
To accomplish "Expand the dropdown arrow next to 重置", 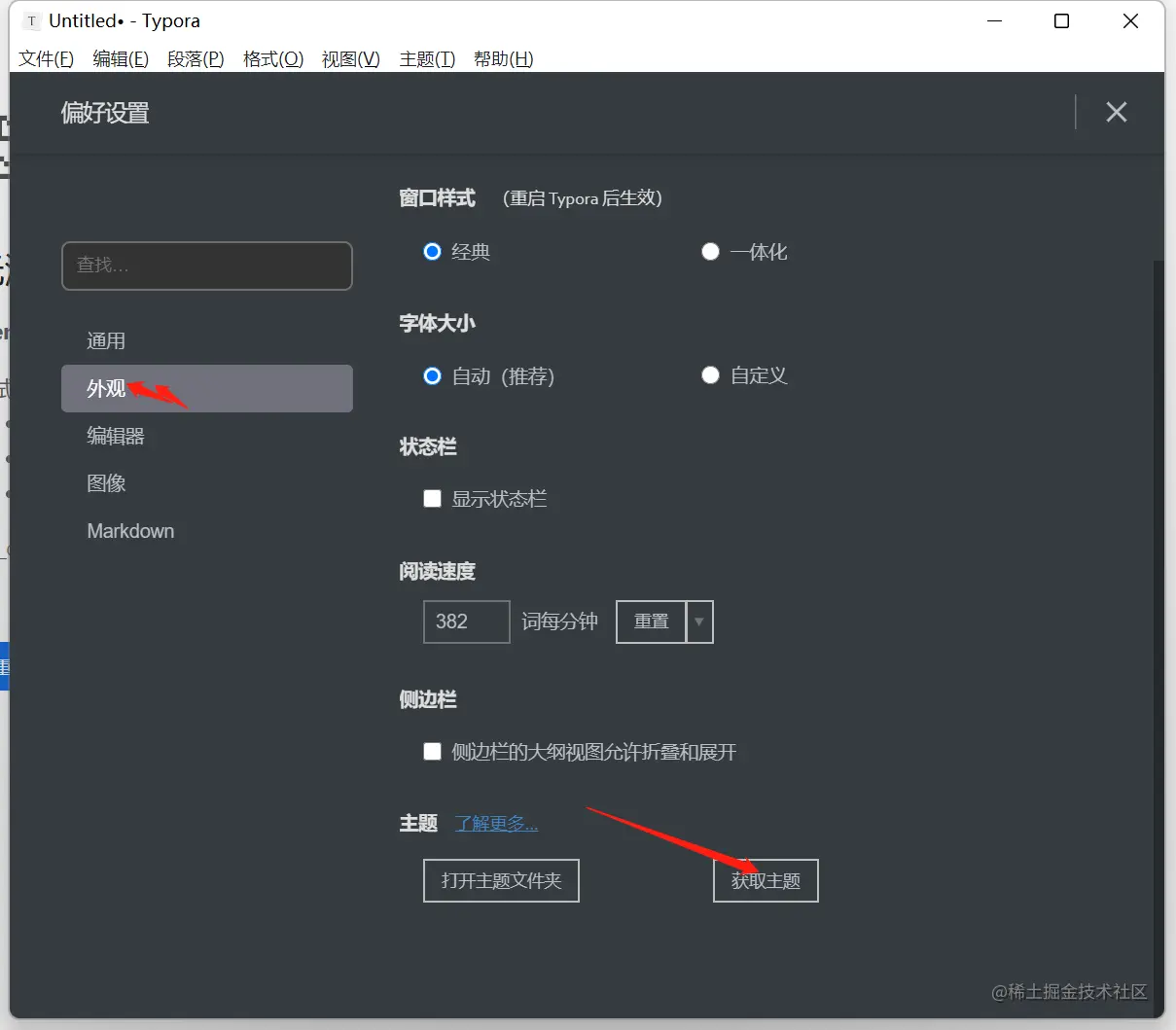I will (699, 622).
